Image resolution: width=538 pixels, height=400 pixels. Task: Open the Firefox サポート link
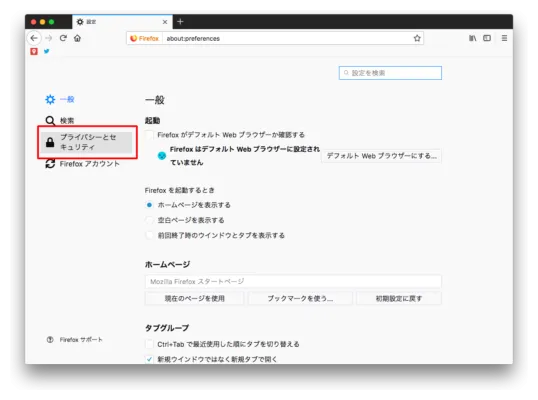(81, 340)
